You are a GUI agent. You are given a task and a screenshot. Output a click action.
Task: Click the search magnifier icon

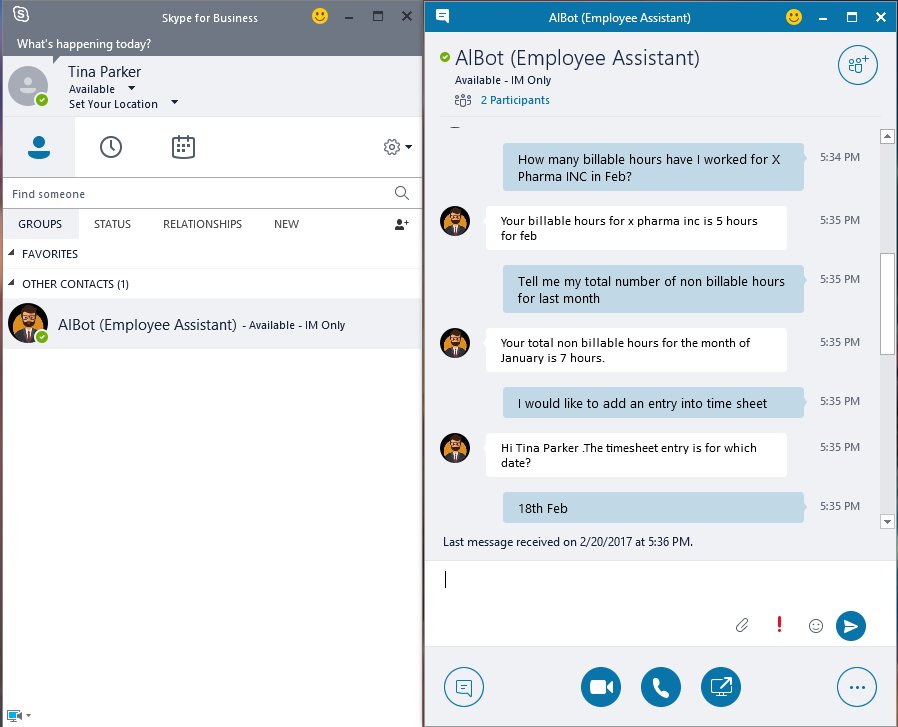(401, 193)
